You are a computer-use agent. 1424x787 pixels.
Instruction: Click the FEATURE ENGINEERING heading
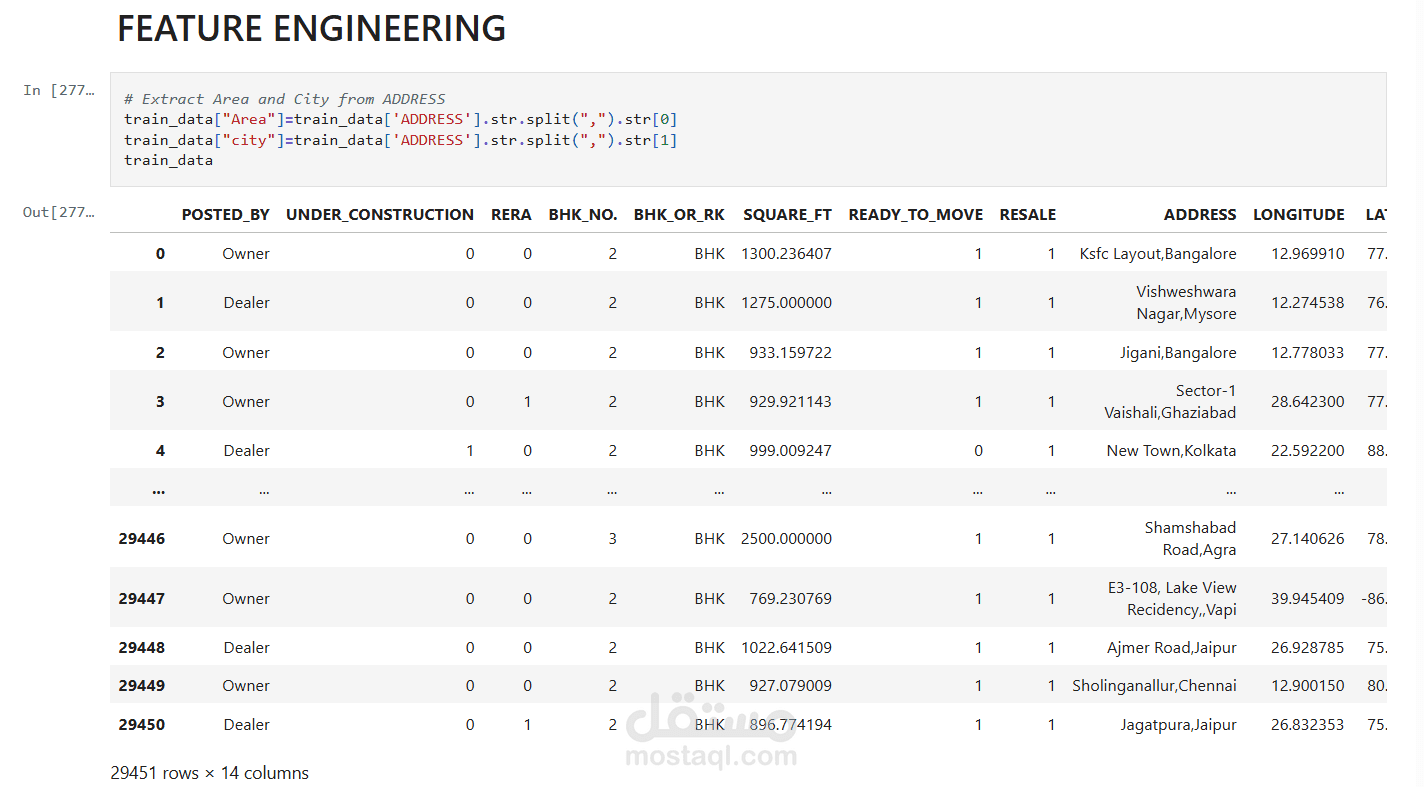pyautogui.click(x=311, y=28)
